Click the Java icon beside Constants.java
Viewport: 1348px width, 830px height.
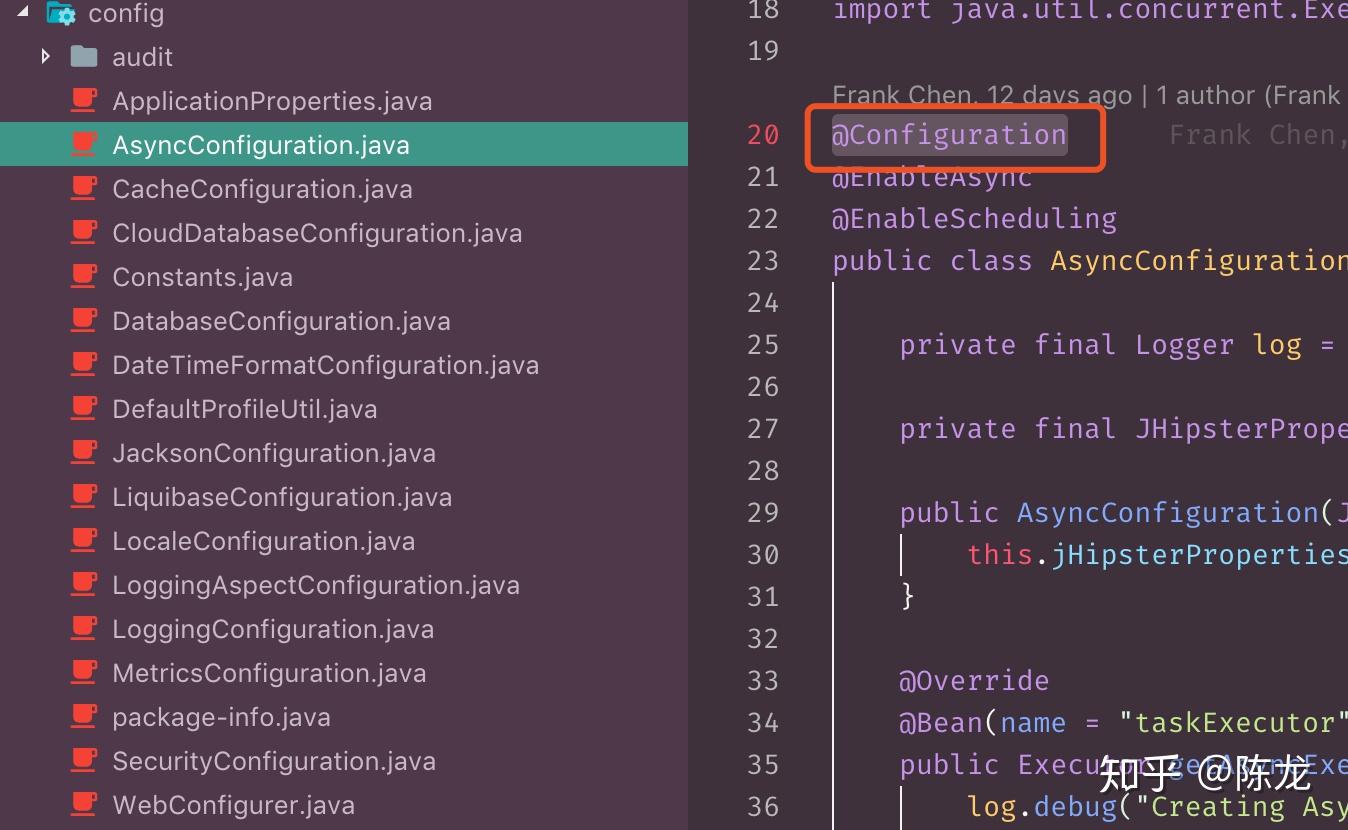[x=84, y=276]
